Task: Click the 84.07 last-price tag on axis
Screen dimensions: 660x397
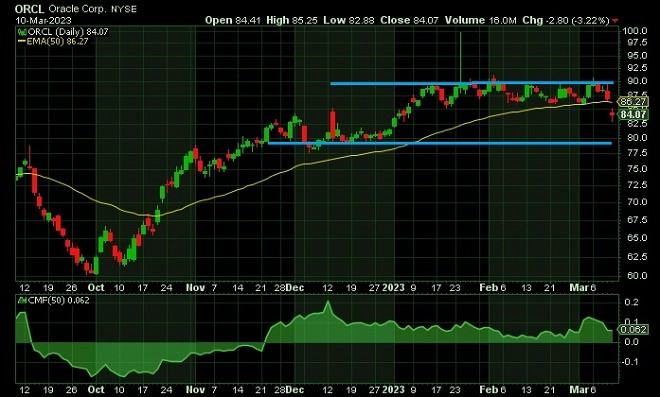Action: (633, 114)
